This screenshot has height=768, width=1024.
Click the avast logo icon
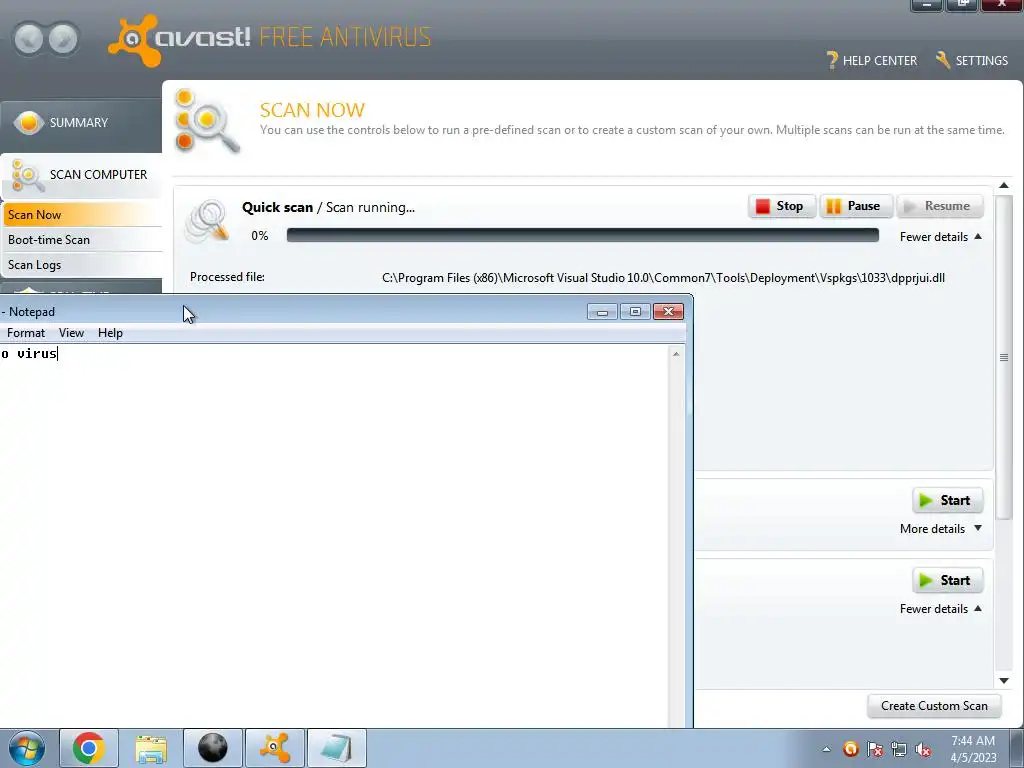pyautogui.click(x=133, y=40)
